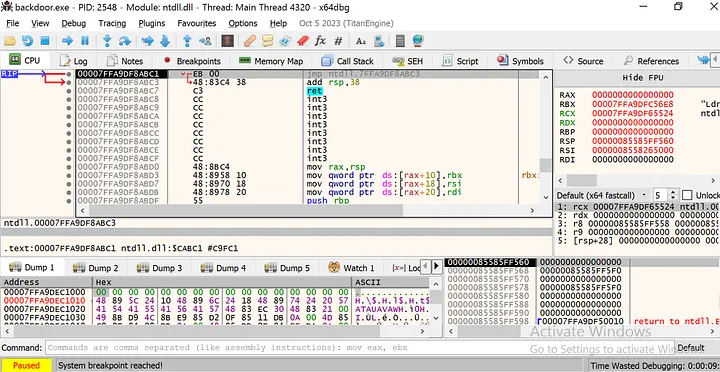This screenshot has width=720, height=372.
Task: Click the Pause toolbar icon
Action: coord(85,41)
